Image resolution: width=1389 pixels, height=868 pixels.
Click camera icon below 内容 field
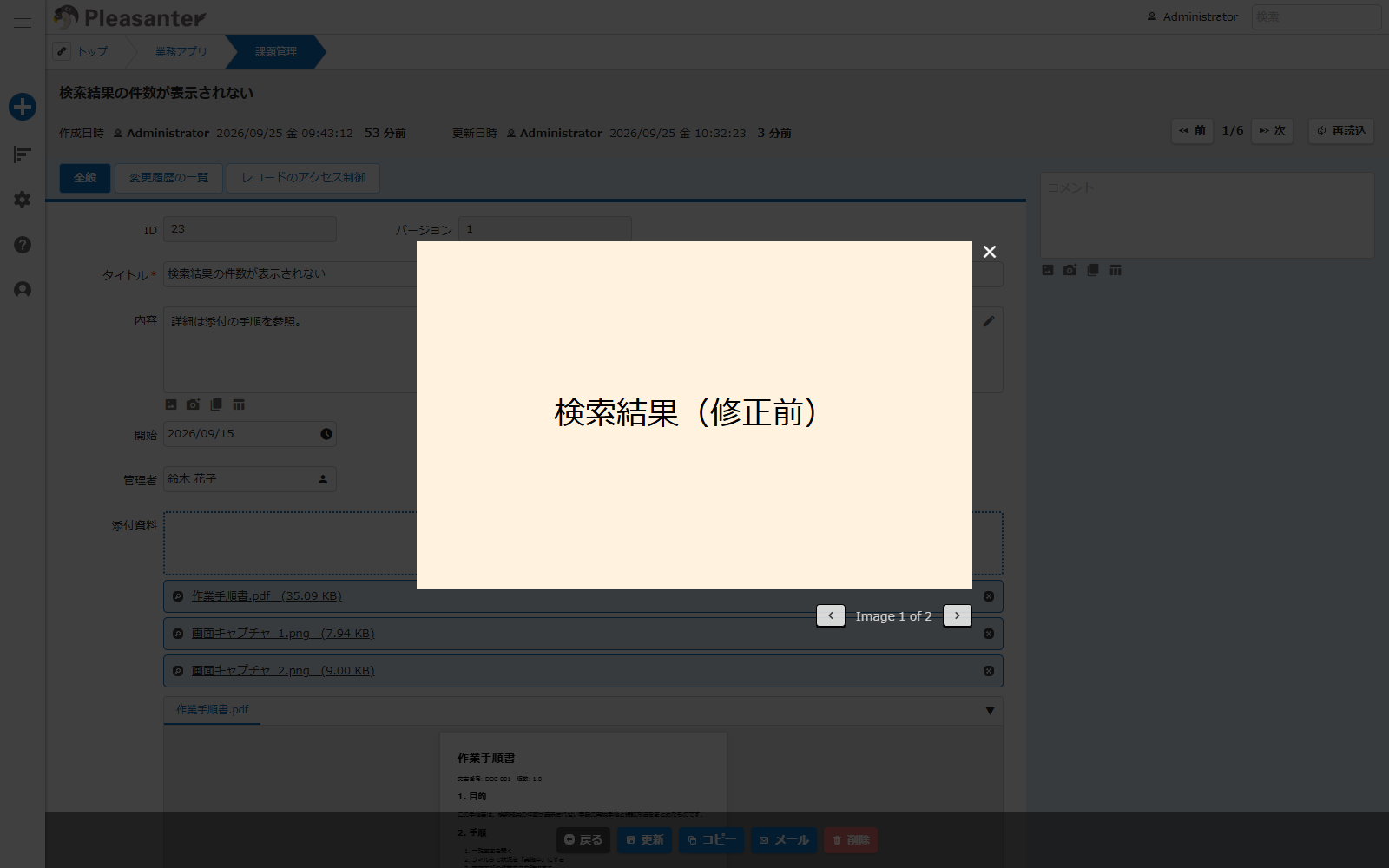[x=193, y=404]
